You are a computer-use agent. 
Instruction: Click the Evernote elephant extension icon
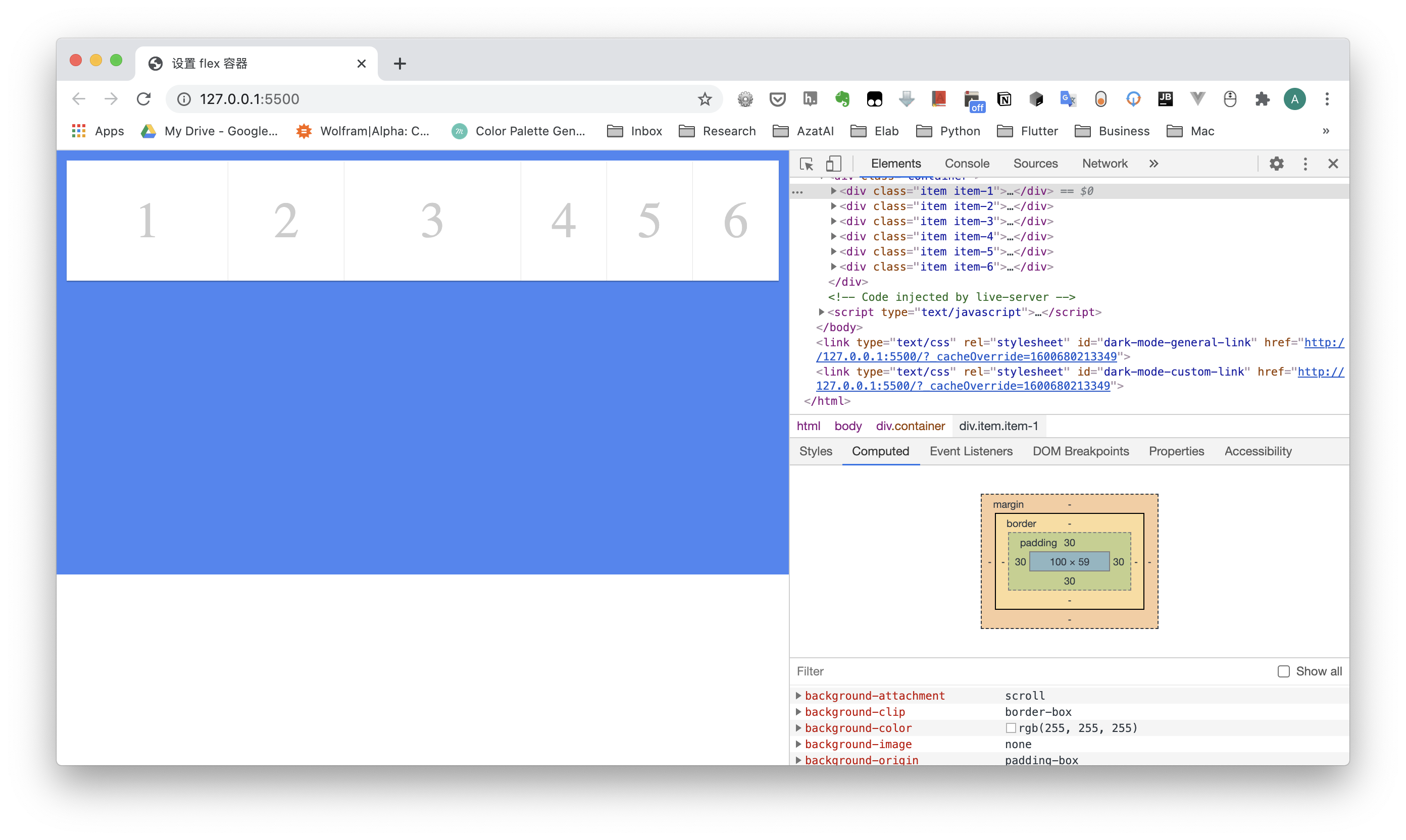[x=842, y=99]
